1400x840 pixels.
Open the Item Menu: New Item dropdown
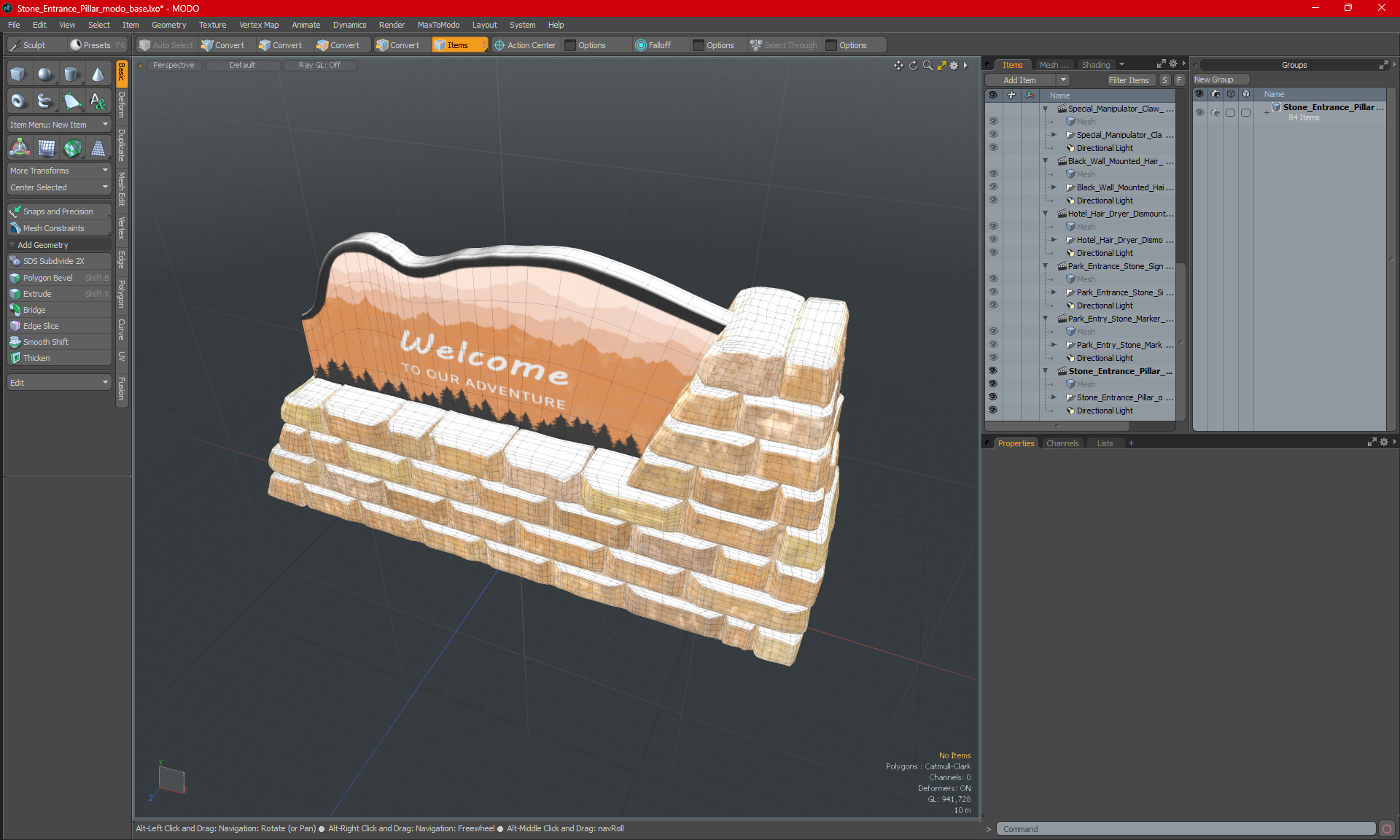[59, 125]
